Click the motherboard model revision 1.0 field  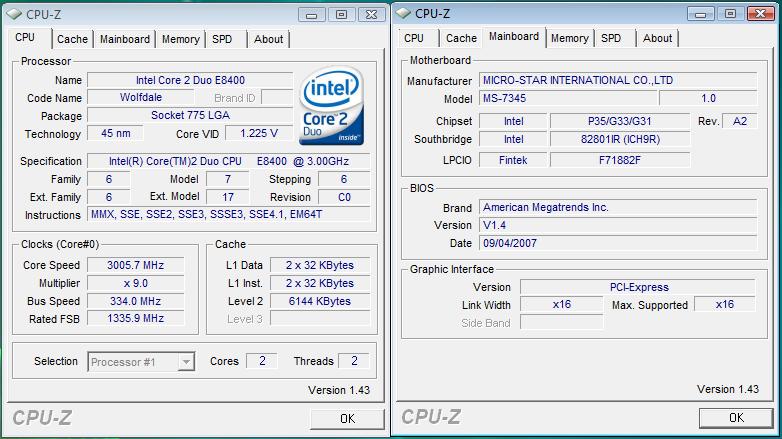(x=708, y=98)
